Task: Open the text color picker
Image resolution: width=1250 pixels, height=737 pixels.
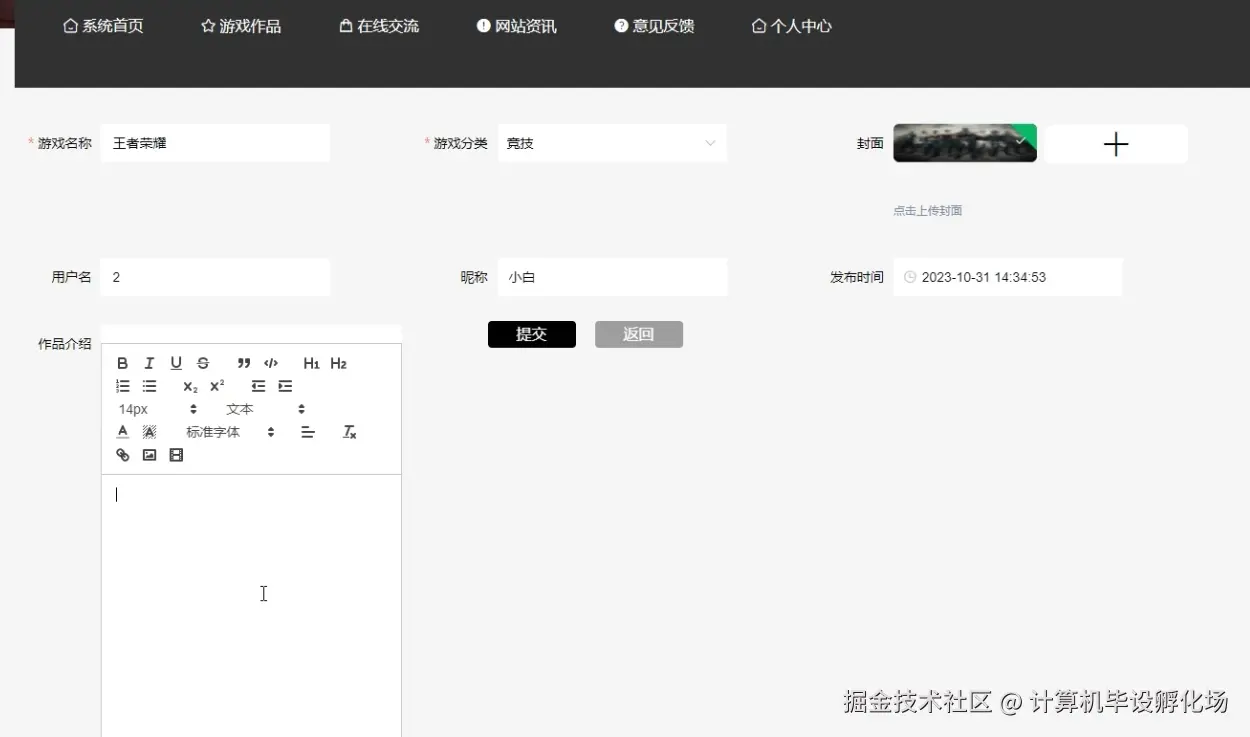Action: click(122, 431)
